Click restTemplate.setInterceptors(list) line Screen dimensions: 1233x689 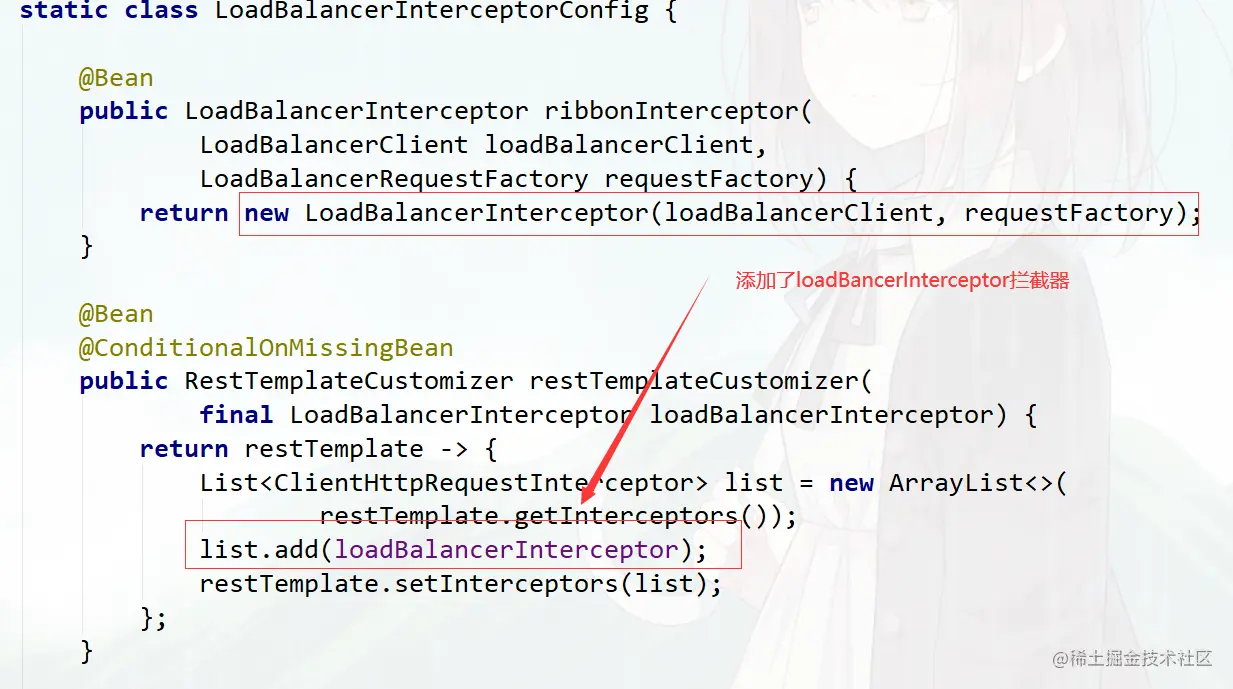click(460, 583)
